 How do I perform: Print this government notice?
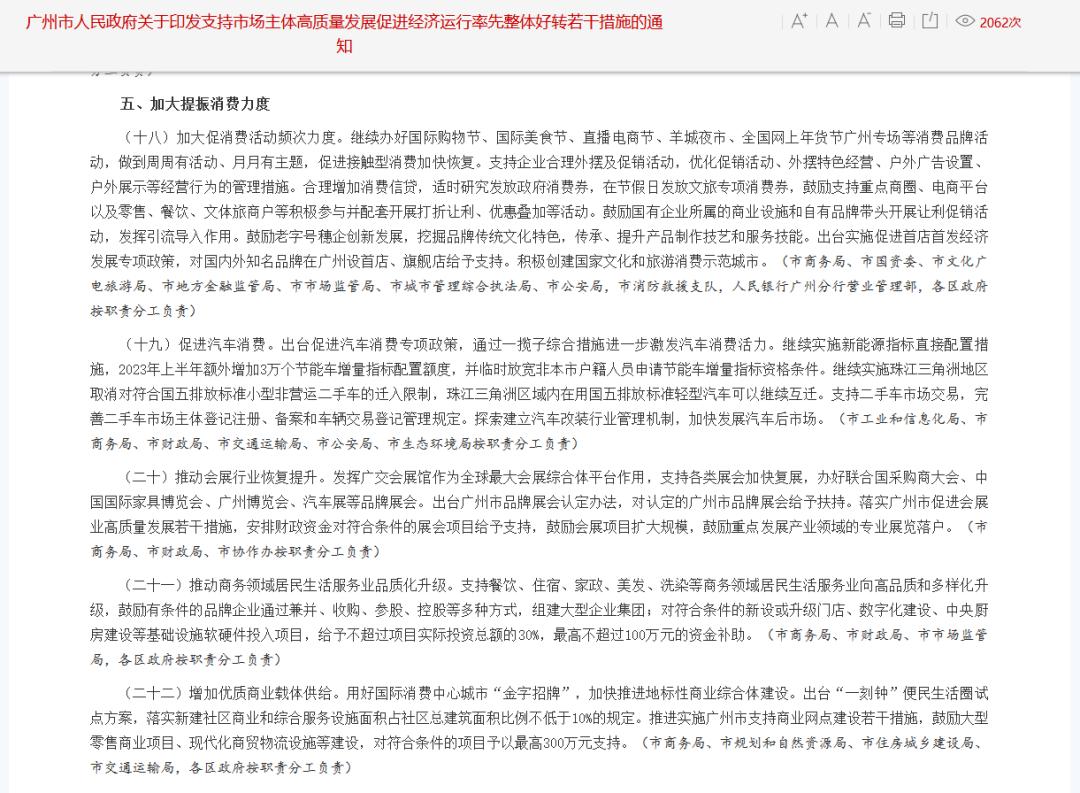[x=897, y=22]
